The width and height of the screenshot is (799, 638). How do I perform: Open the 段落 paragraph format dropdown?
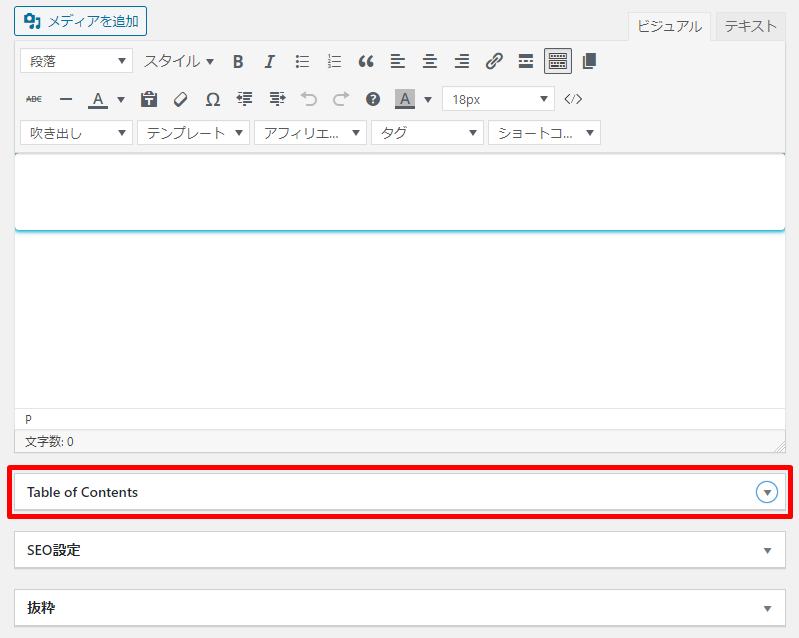76,62
